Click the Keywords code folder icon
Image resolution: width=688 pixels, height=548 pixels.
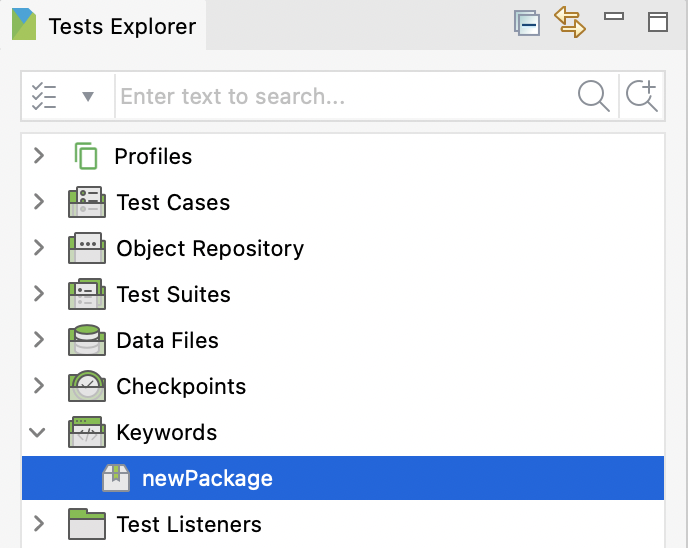coord(87,432)
